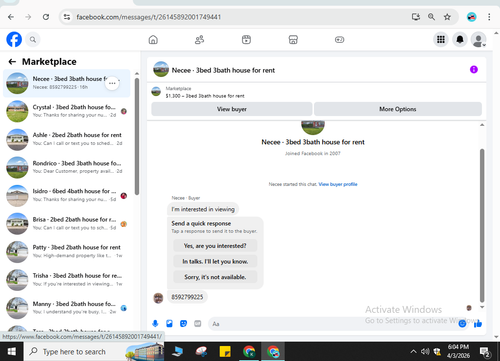
Task: Open purple conversation information icon
Action: point(474,69)
